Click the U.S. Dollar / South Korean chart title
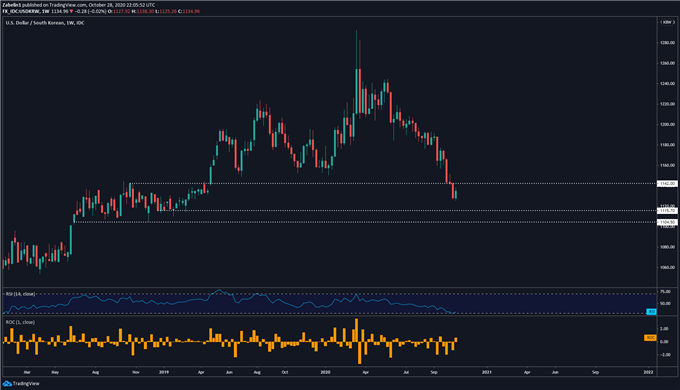 [45, 23]
